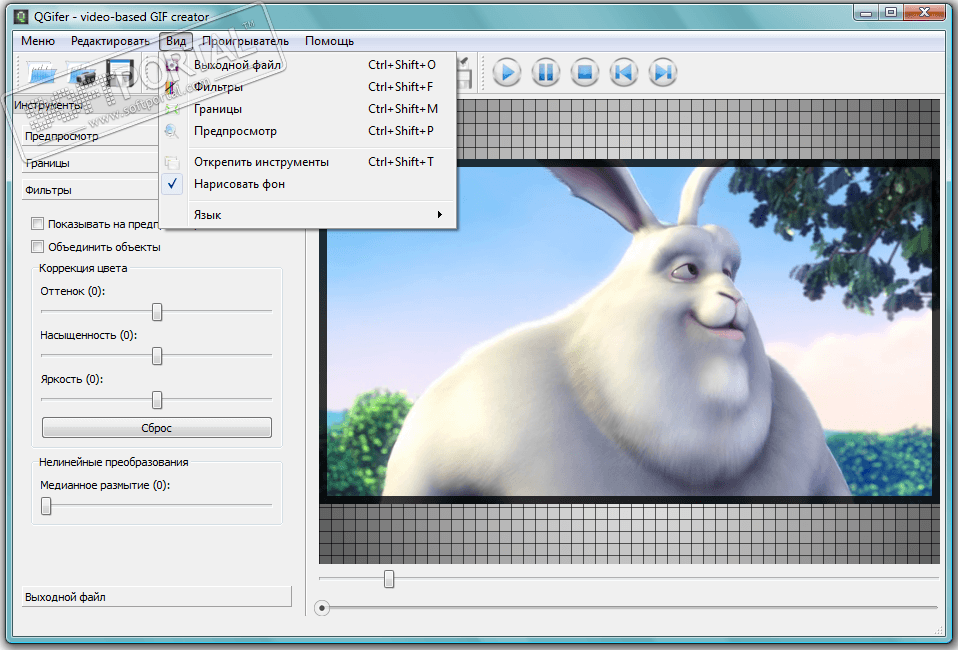
Task: Open the Помощь menu
Action: click(329, 41)
